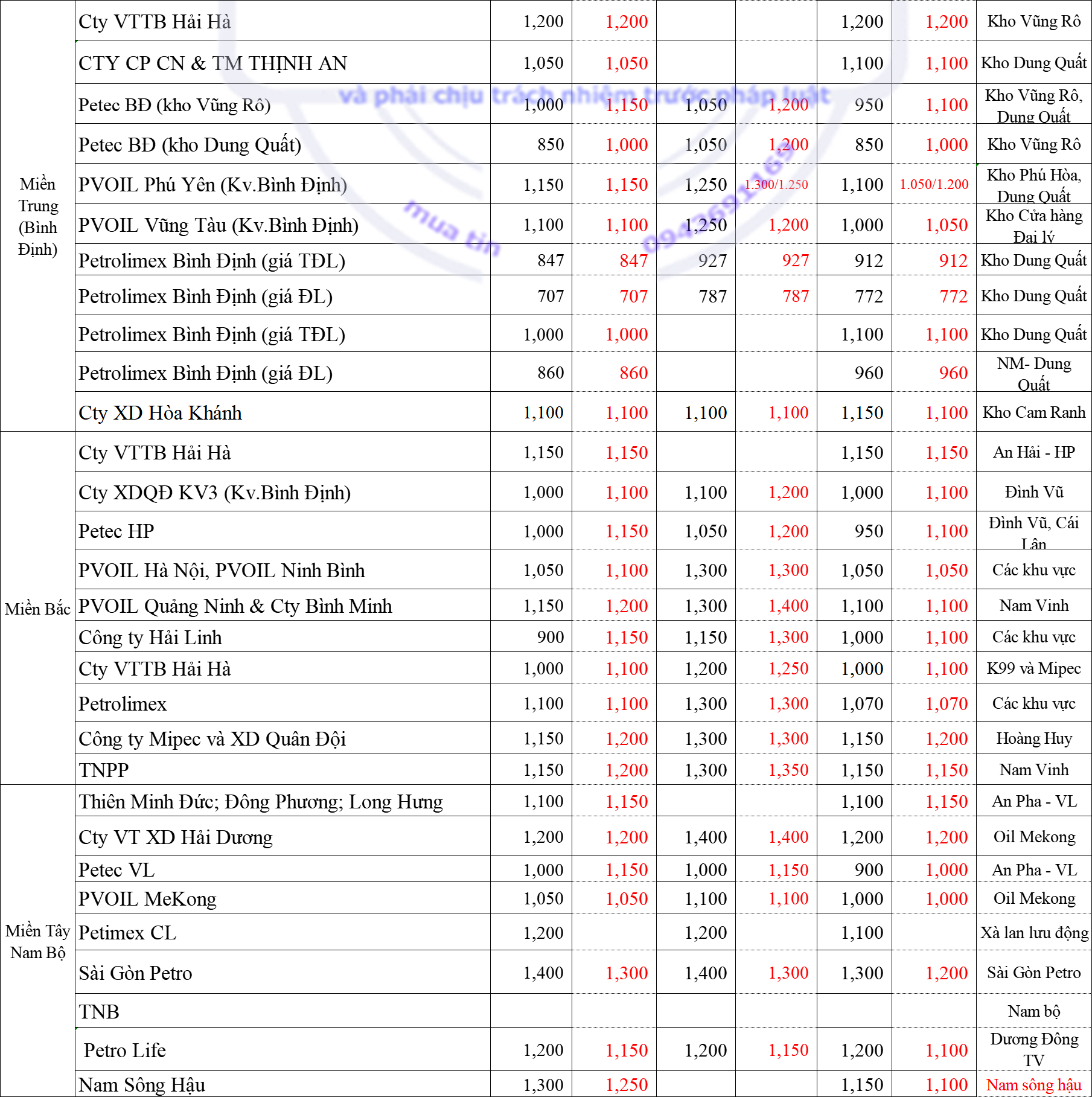Image resolution: width=1092 pixels, height=1097 pixels.
Task: Click the red 787 value
Action: pyautogui.click(x=795, y=296)
